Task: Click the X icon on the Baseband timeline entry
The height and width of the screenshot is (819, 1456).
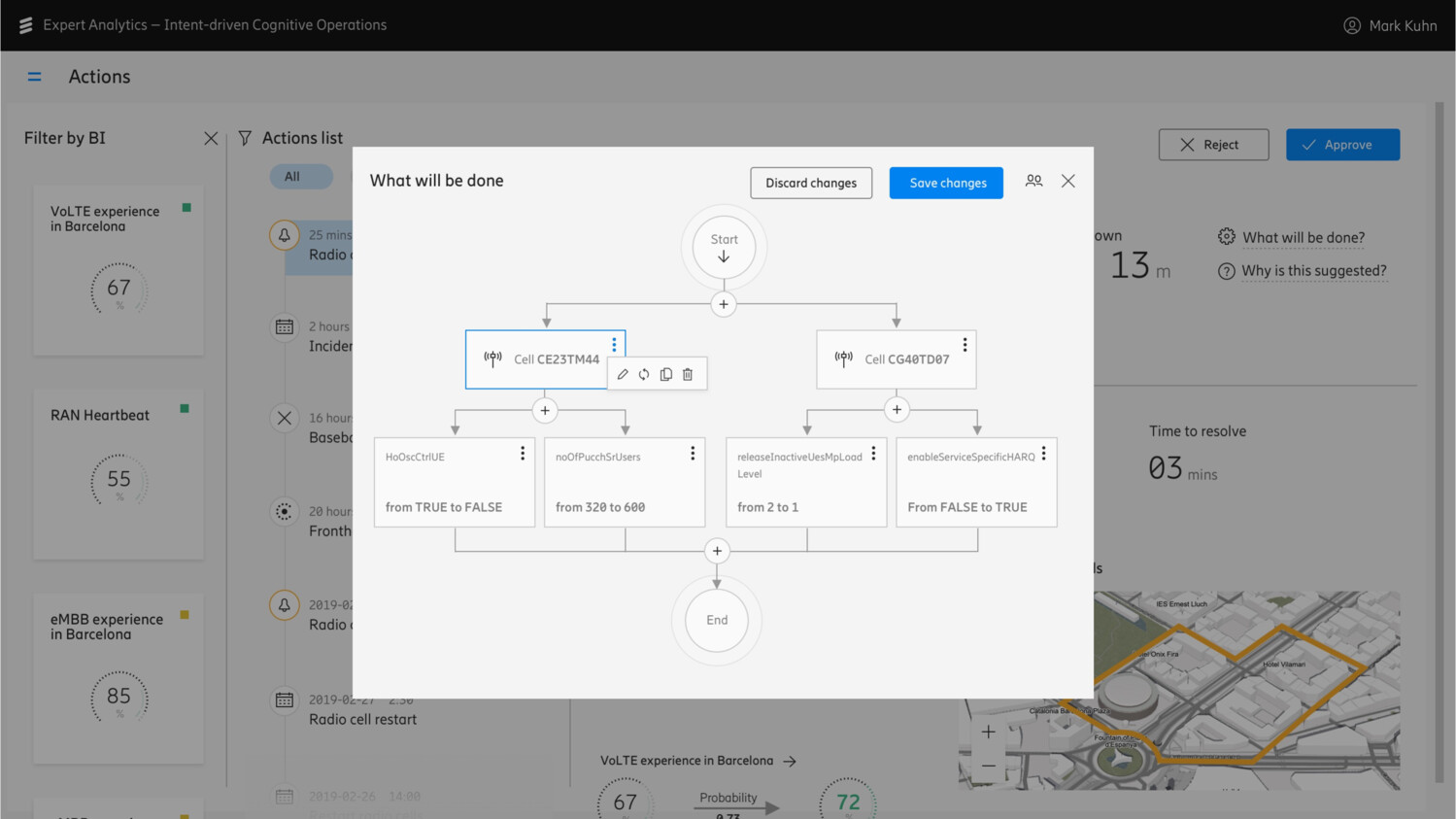Action: click(x=283, y=418)
